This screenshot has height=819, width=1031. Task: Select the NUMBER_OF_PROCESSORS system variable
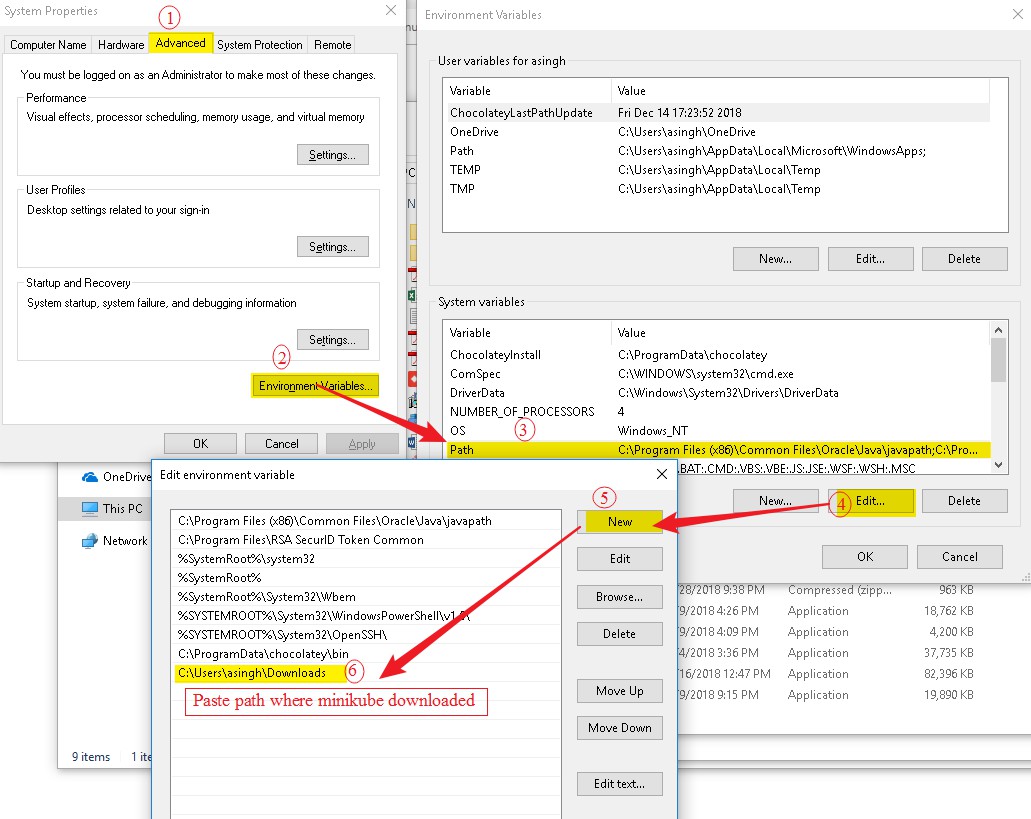click(x=719, y=411)
